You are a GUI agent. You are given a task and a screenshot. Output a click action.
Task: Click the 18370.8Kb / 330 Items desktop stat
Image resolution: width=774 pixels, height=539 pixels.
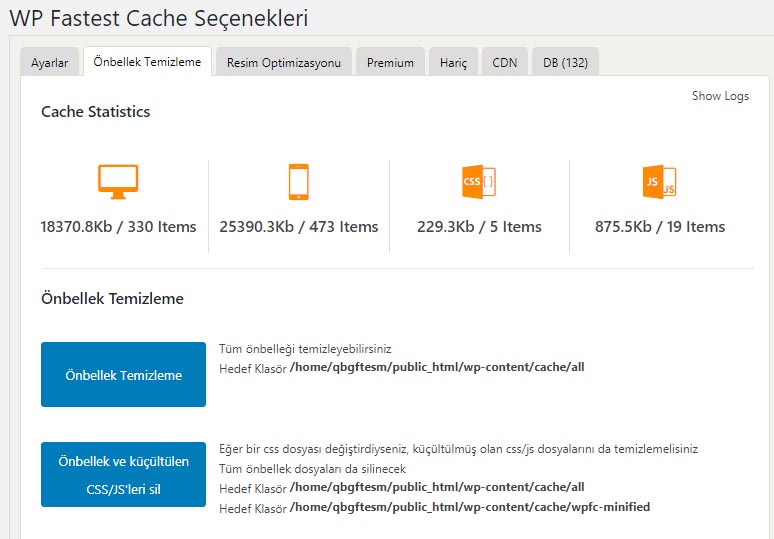point(118,227)
